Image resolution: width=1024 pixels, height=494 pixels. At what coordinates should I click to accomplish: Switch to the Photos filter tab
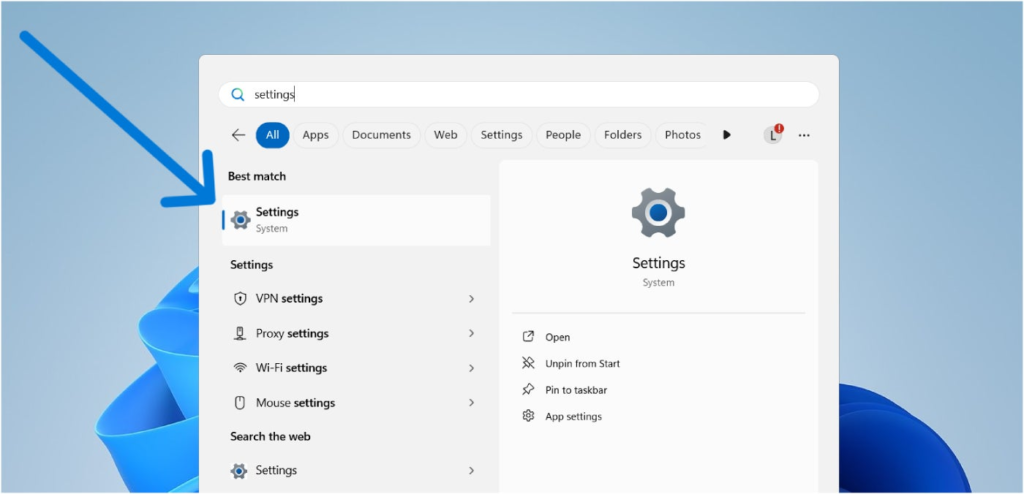click(682, 135)
